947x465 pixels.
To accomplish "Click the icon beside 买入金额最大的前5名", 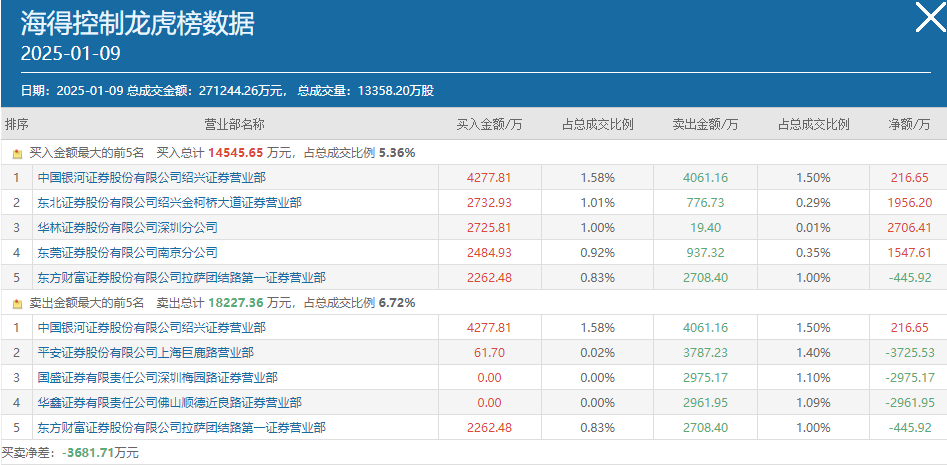I will pyautogui.click(x=18, y=153).
